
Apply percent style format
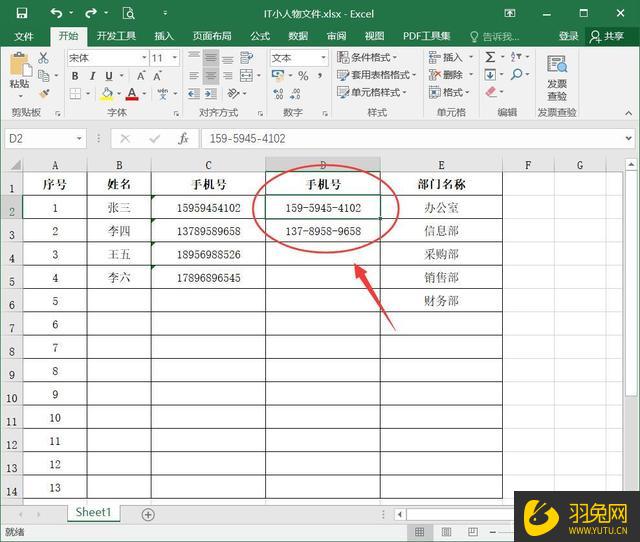303,76
